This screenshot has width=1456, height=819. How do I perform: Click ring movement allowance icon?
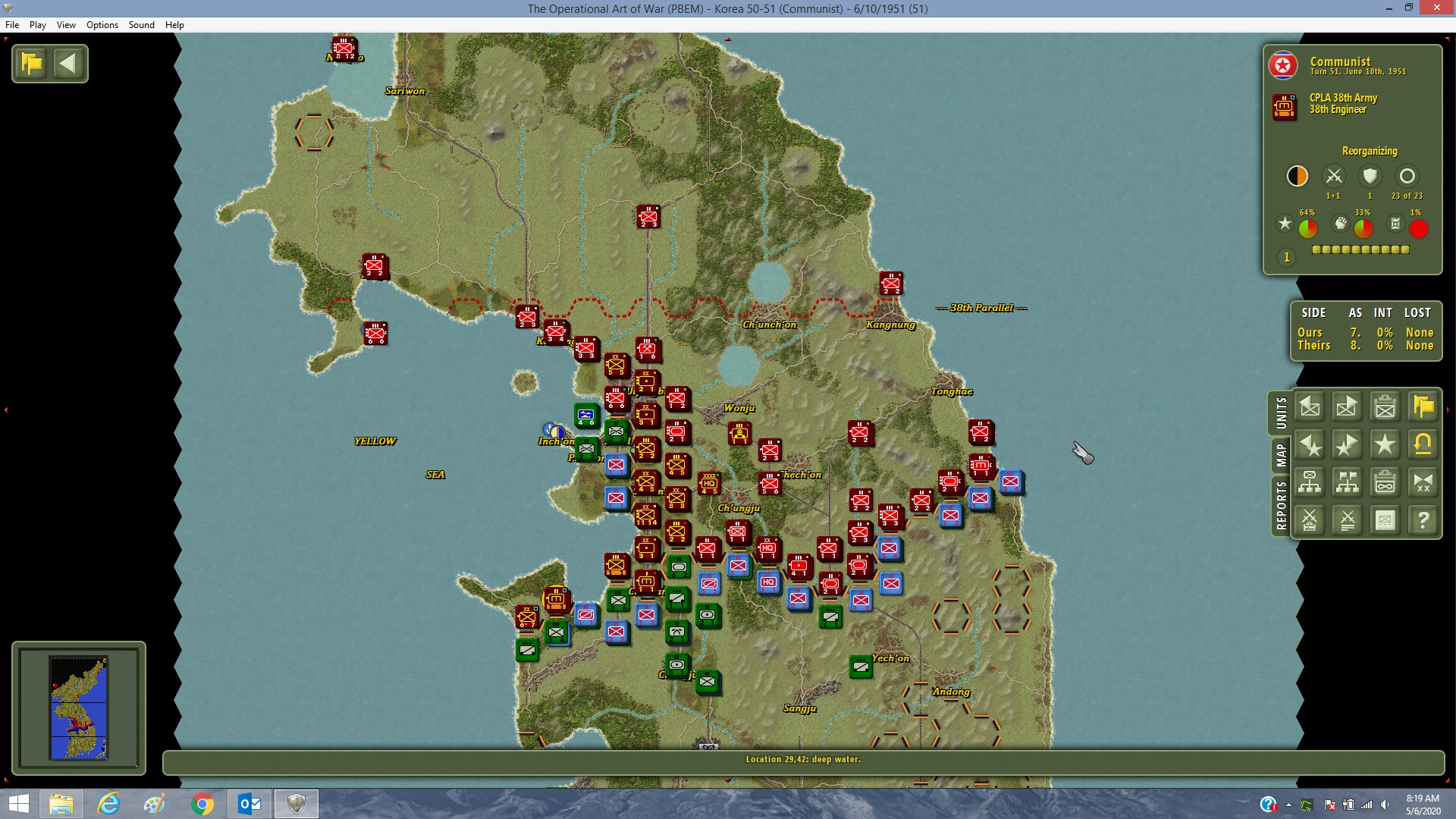click(x=1407, y=176)
